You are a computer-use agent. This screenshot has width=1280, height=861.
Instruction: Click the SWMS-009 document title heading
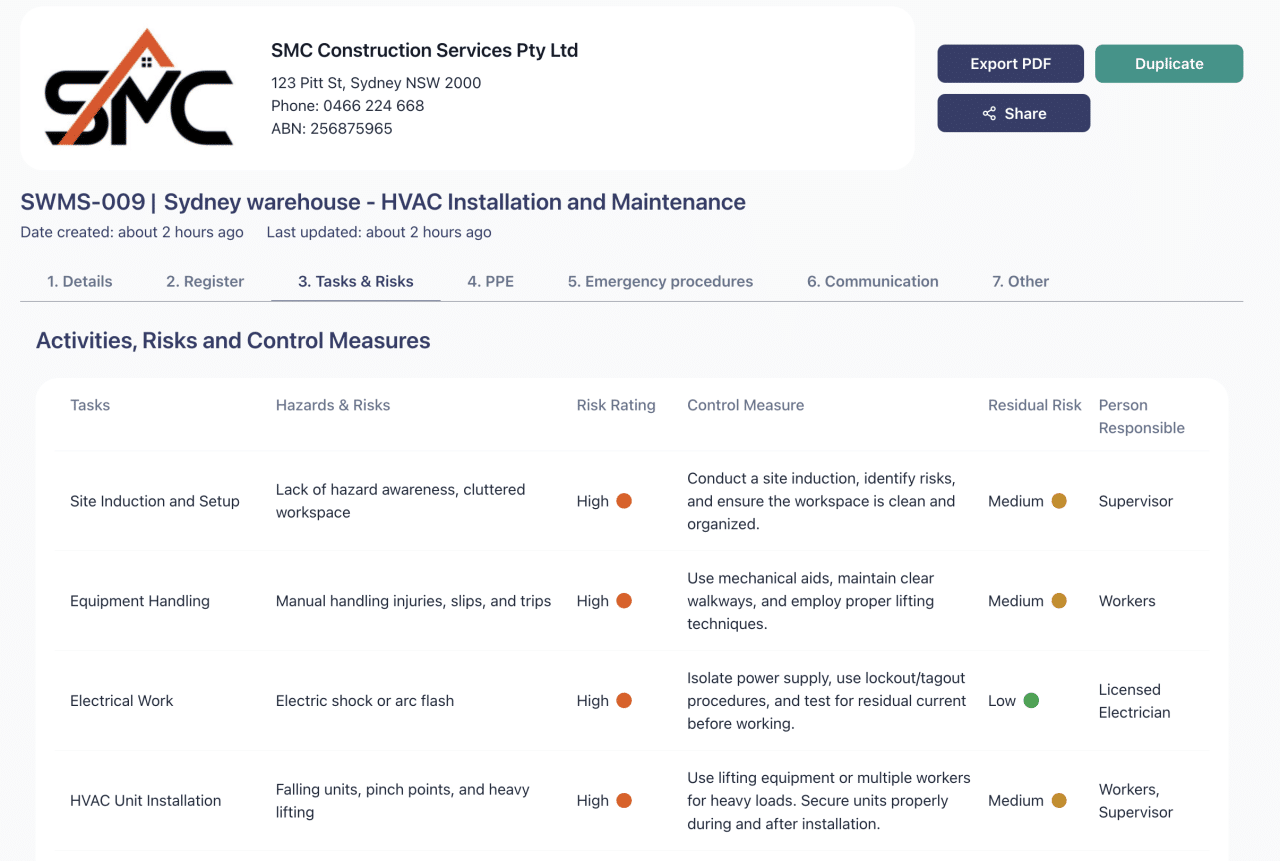tap(383, 202)
